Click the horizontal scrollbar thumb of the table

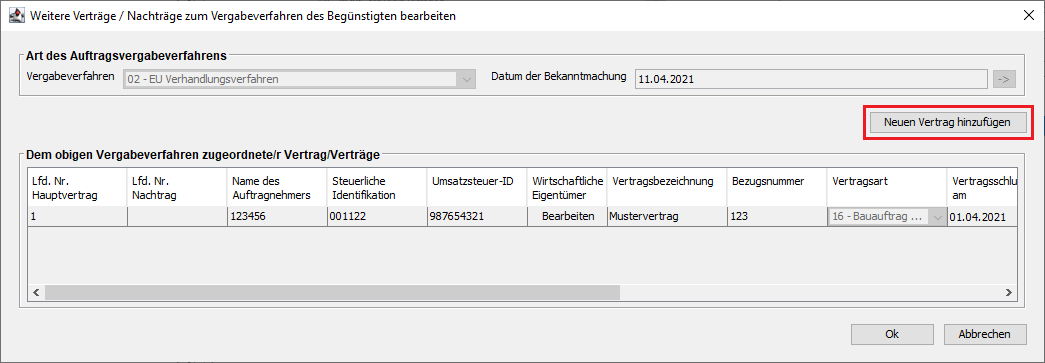[332, 292]
